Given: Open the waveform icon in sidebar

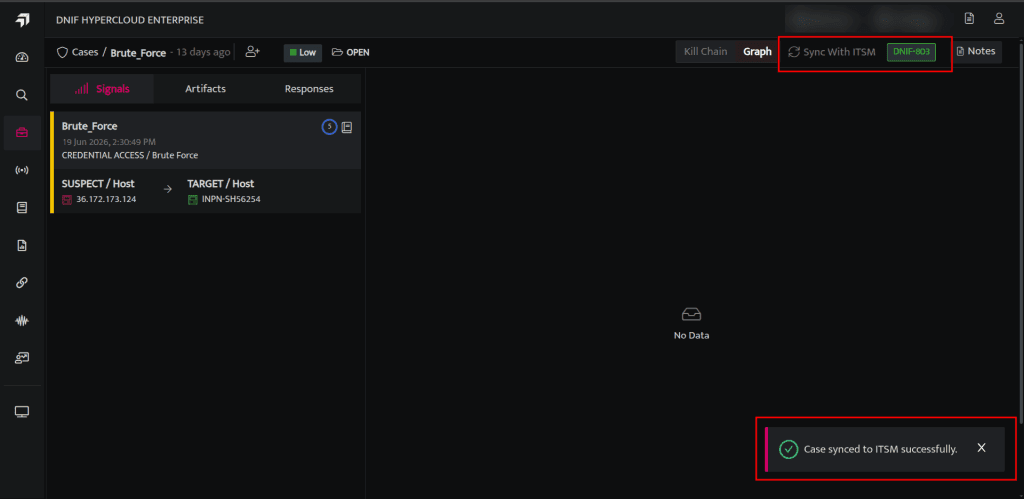Looking at the screenshot, I should tap(22, 321).
